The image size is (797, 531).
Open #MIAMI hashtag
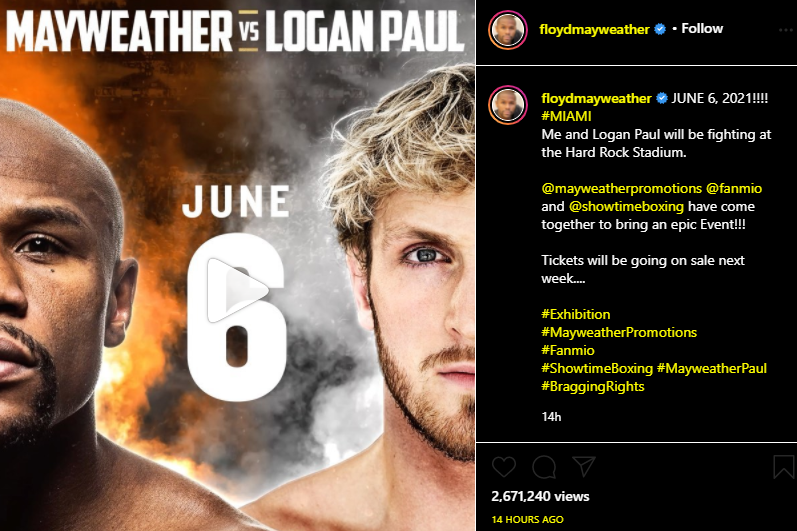point(566,116)
